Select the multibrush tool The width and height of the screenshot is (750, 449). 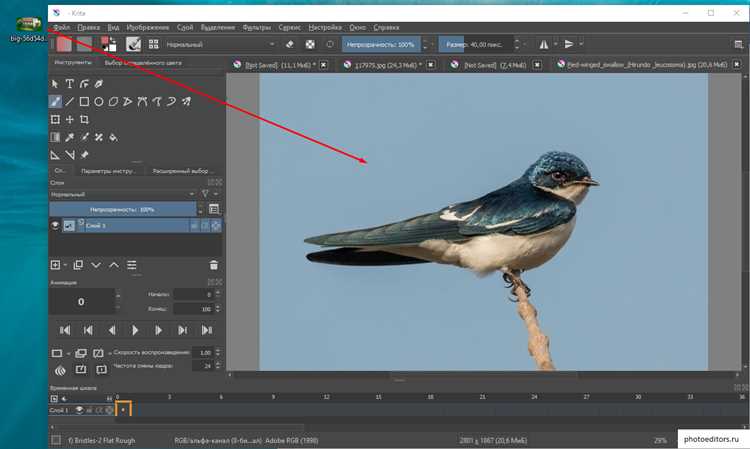coord(186,101)
